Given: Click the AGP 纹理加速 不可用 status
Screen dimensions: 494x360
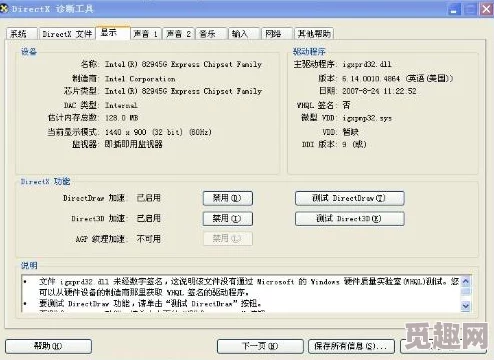Looking at the screenshot, I should point(149,239).
